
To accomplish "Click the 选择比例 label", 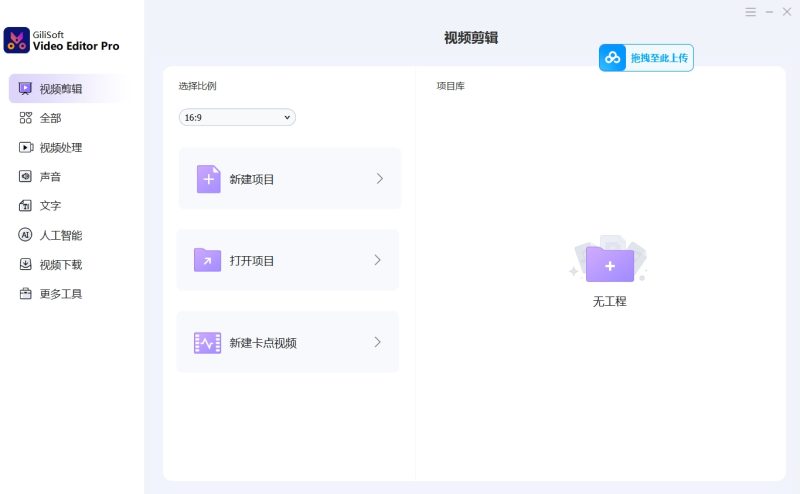I will (x=197, y=86).
